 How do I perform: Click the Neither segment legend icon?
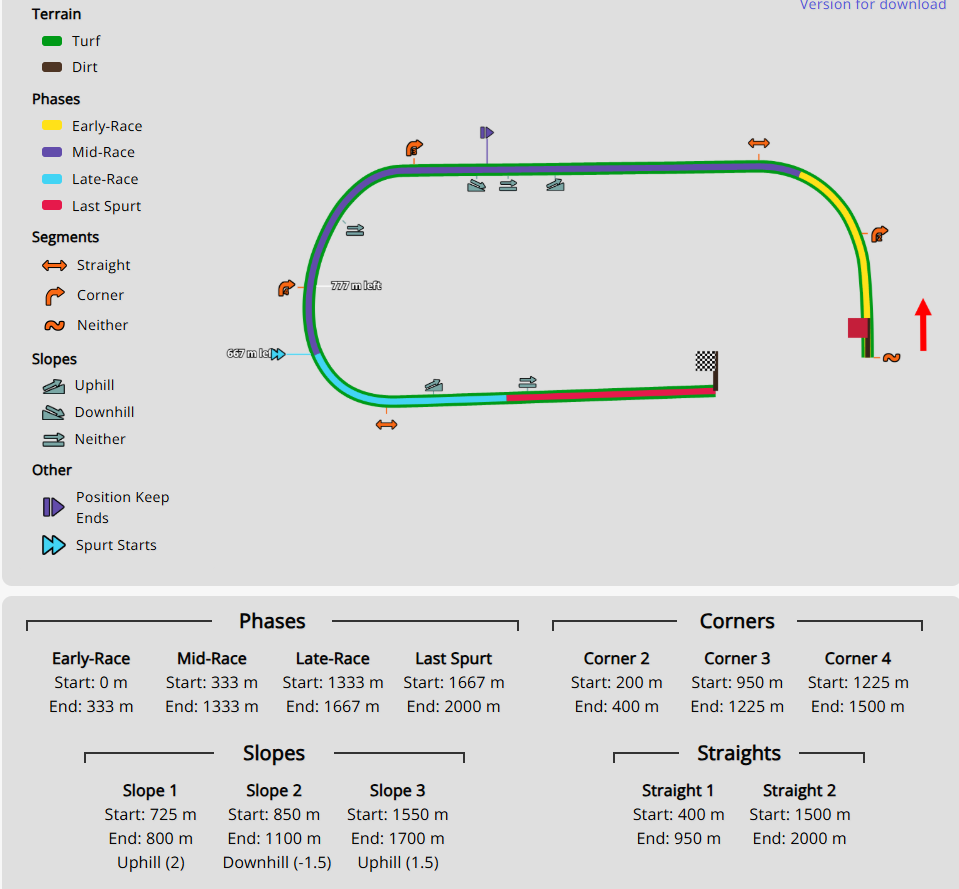click(x=54, y=325)
